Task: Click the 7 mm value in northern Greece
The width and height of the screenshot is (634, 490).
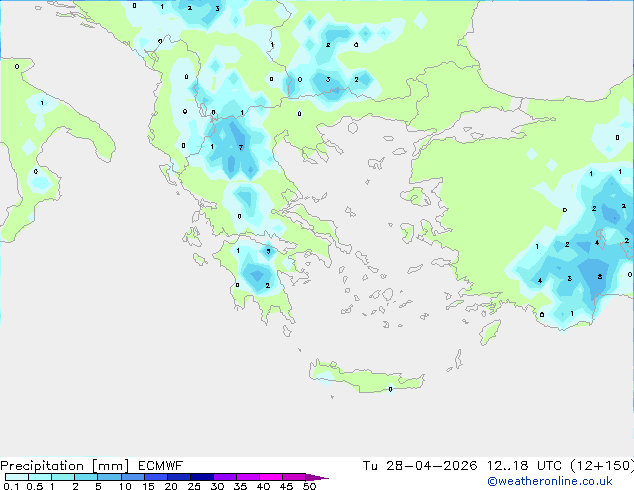Action: (241, 148)
